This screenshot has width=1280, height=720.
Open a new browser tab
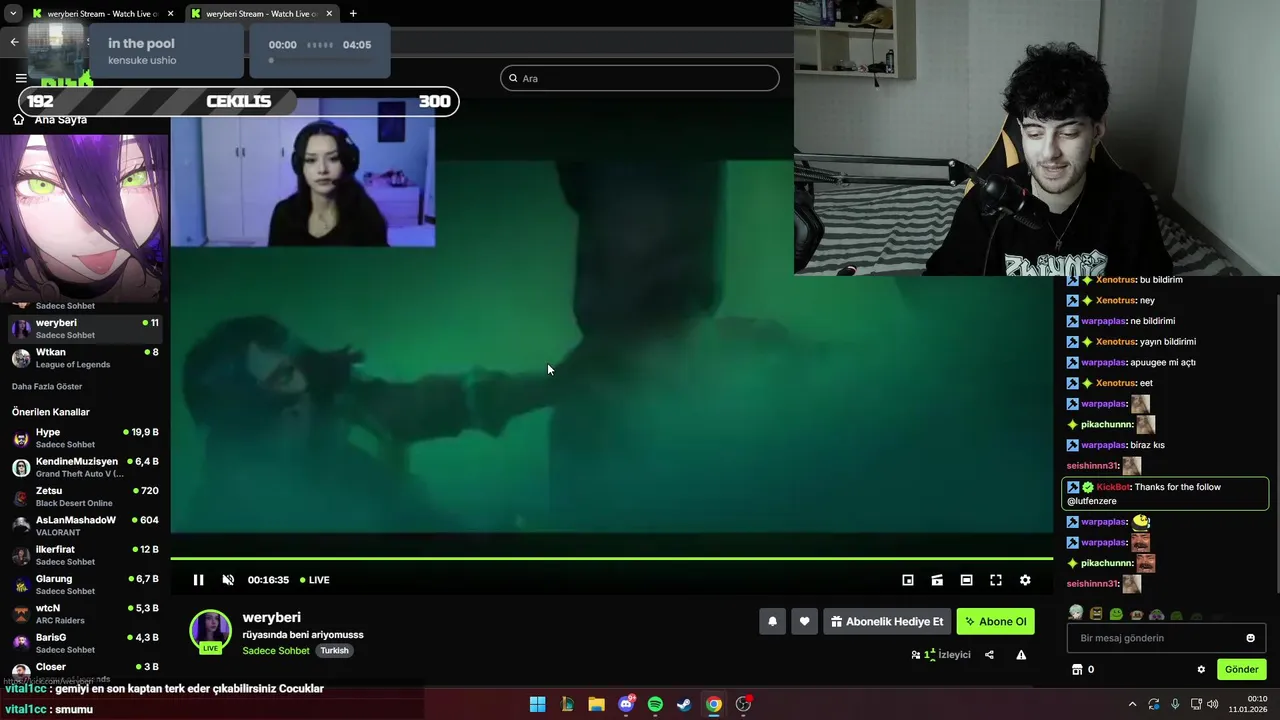click(353, 13)
